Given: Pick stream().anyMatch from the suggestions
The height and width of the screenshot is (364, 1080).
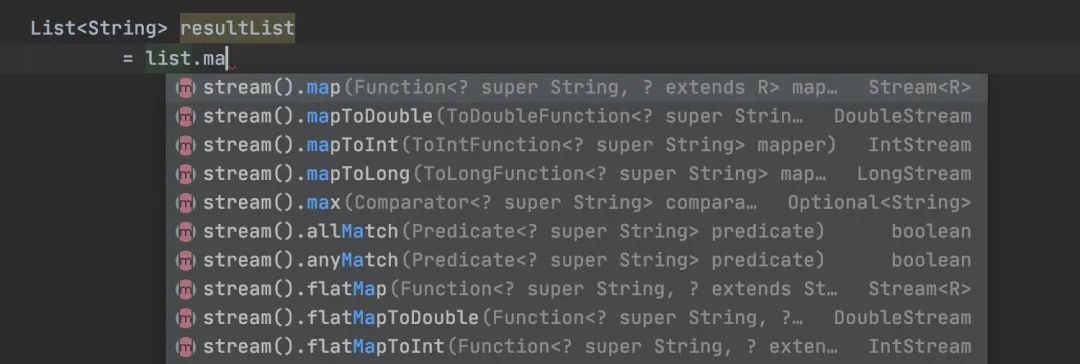Looking at the screenshot, I should [x=577, y=261].
